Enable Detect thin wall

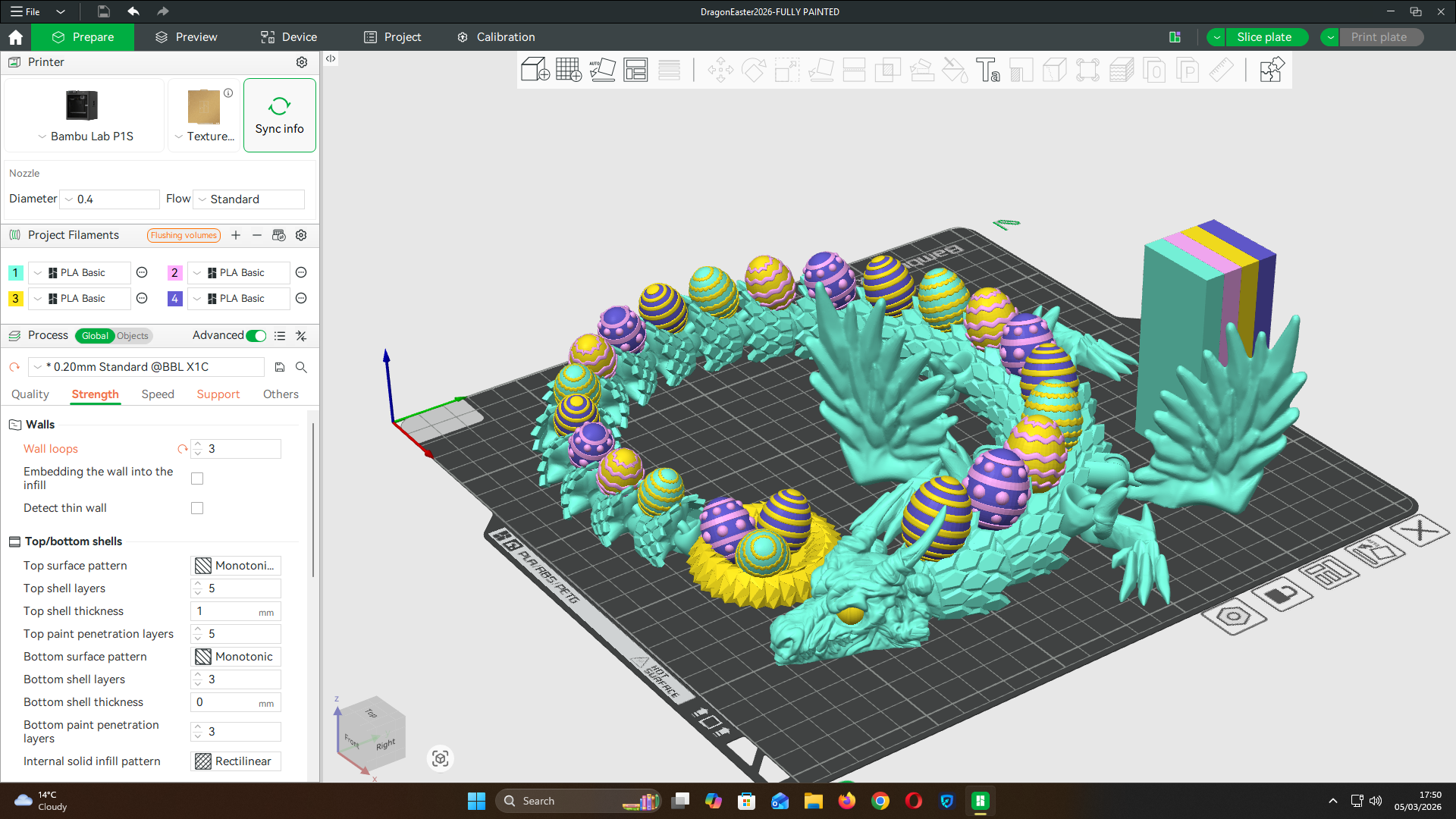pos(197,508)
